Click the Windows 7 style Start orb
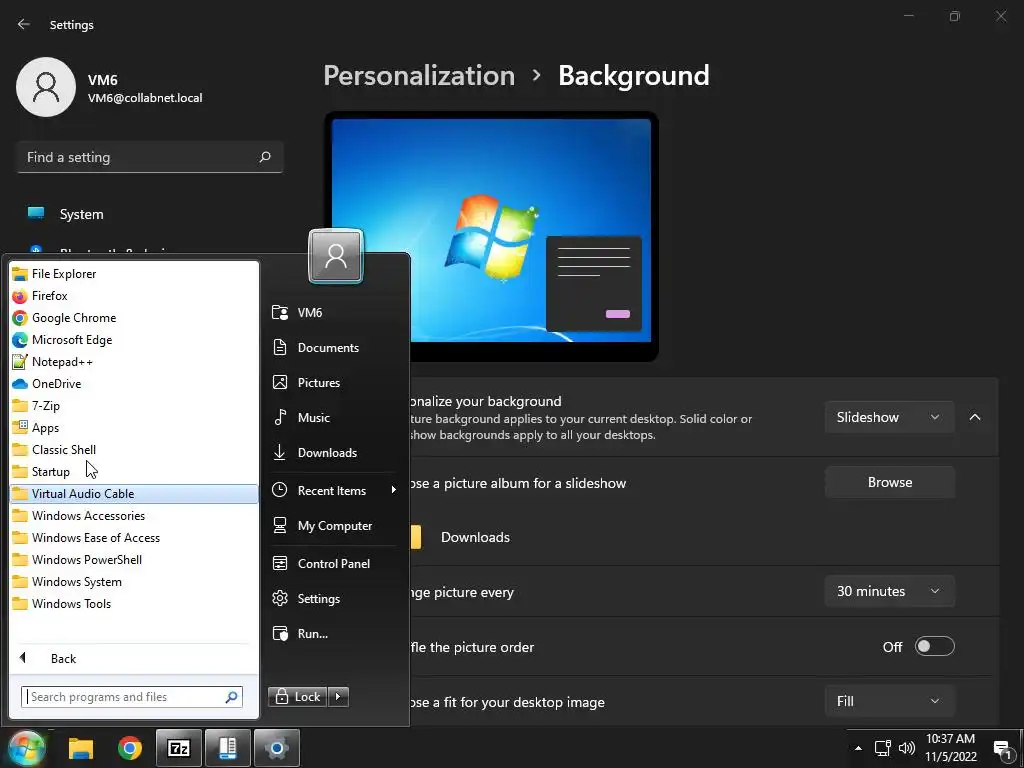This screenshot has height=768, width=1024. tap(25, 748)
